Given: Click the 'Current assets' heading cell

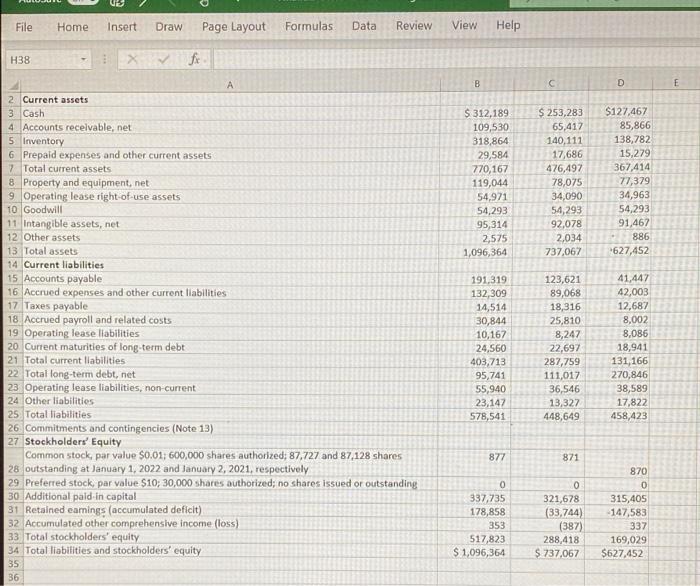Looking at the screenshot, I should [x=230, y=100].
